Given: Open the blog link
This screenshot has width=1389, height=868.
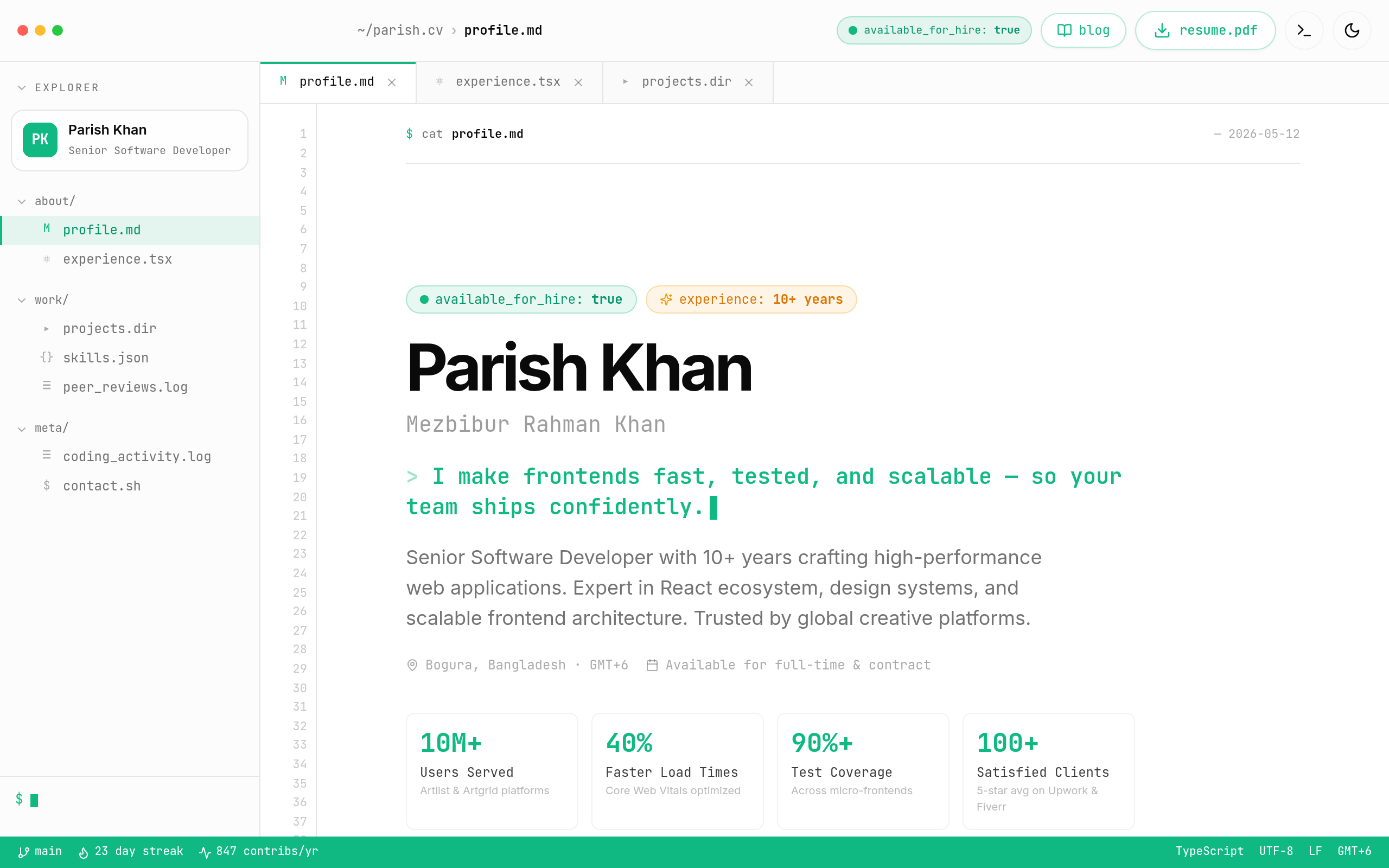Looking at the screenshot, I should click(1083, 30).
